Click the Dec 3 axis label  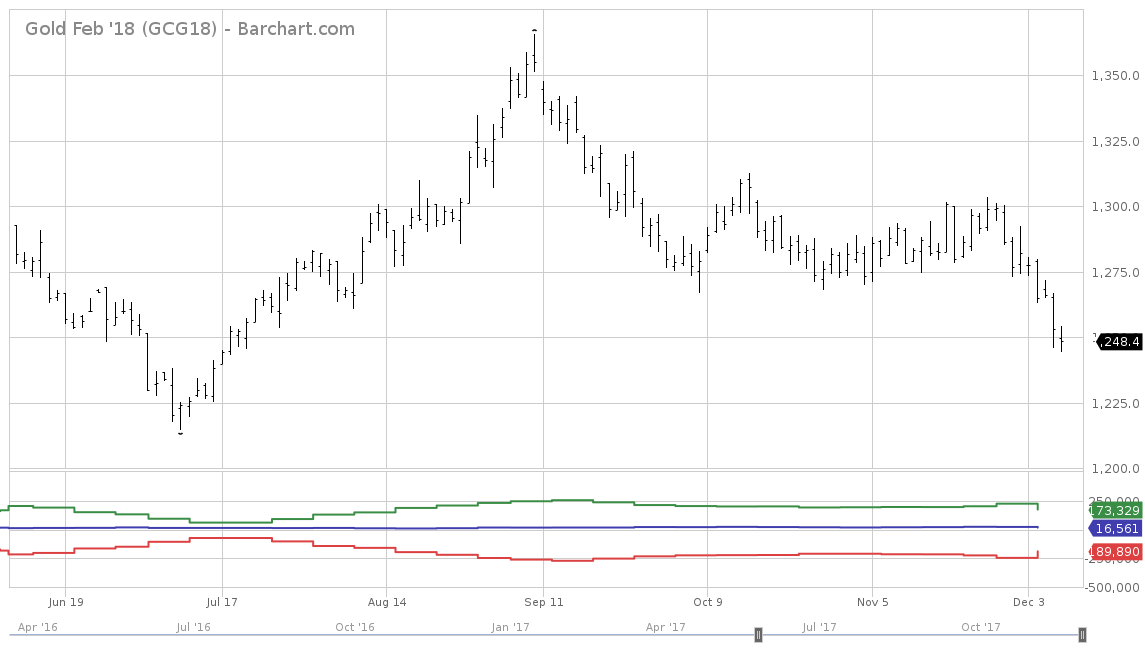pos(1030,602)
